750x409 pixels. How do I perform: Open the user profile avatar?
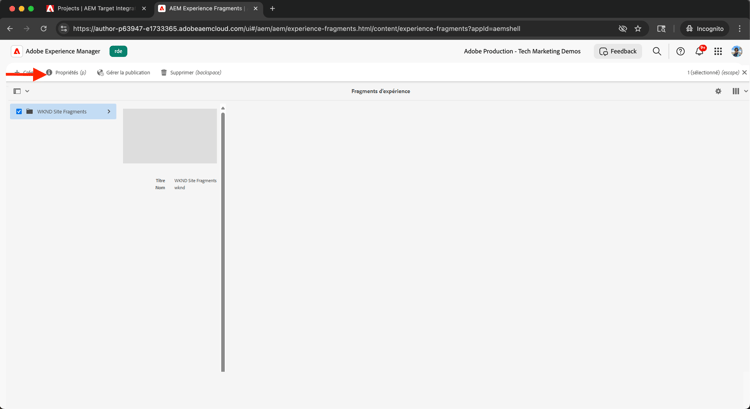tap(737, 51)
